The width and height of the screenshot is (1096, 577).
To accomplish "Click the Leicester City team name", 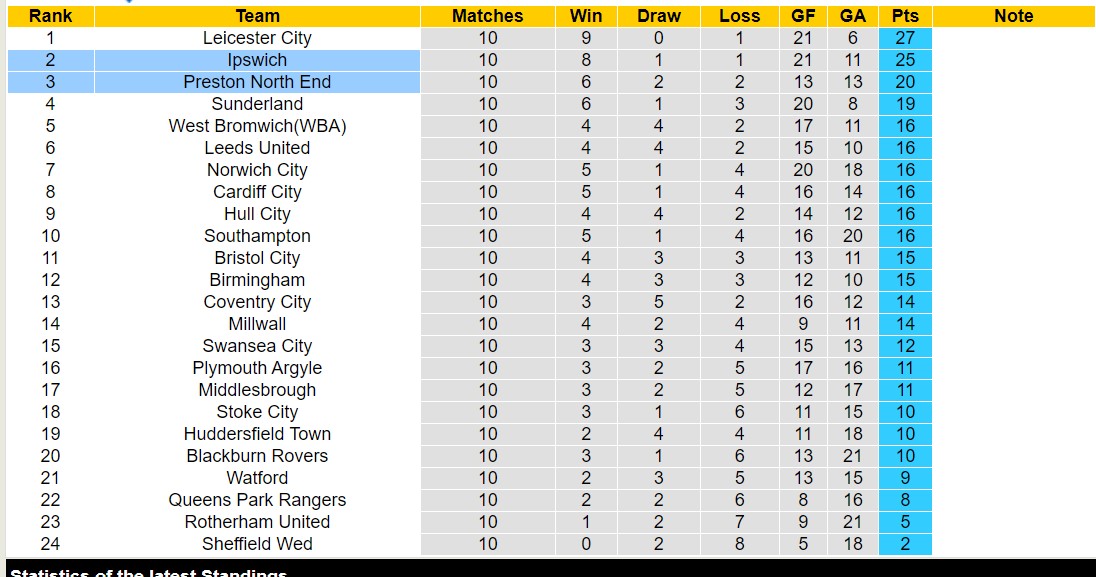I will [x=257, y=38].
